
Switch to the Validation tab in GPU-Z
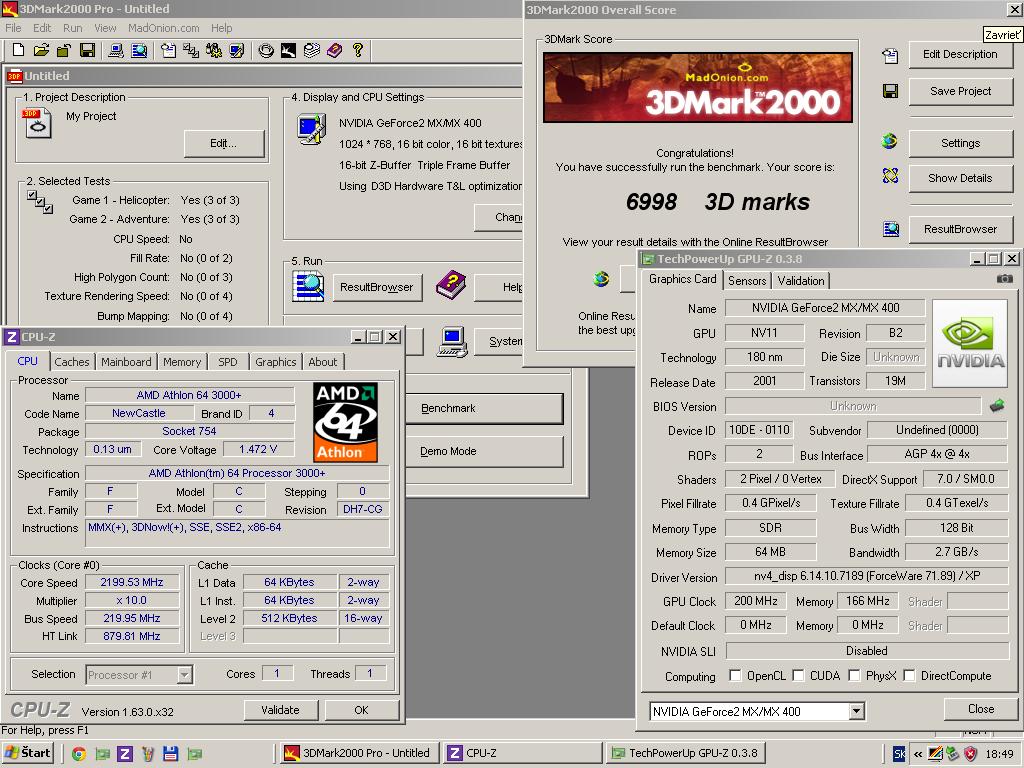(800, 281)
